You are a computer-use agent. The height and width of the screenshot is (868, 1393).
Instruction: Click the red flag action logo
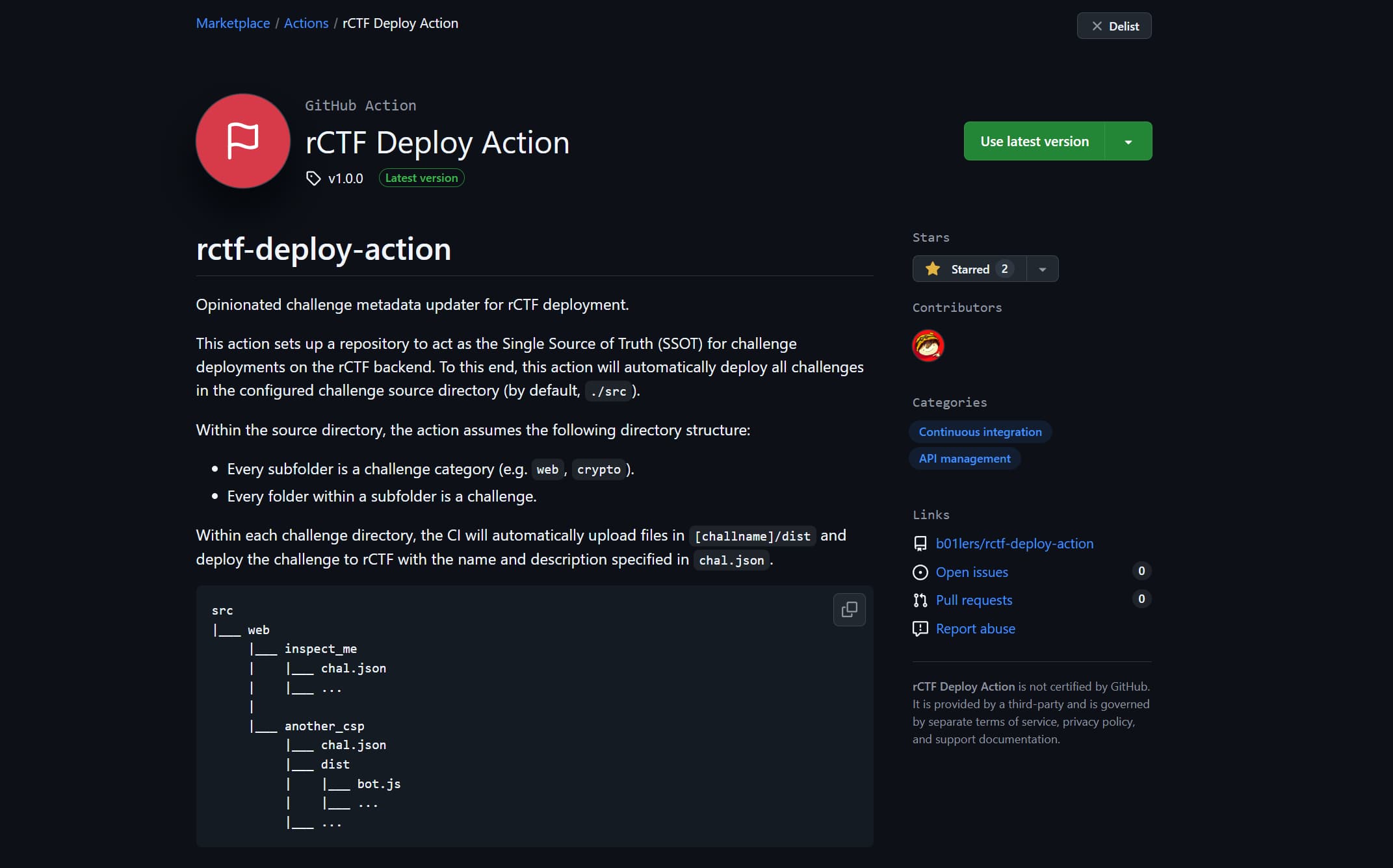pyautogui.click(x=243, y=141)
